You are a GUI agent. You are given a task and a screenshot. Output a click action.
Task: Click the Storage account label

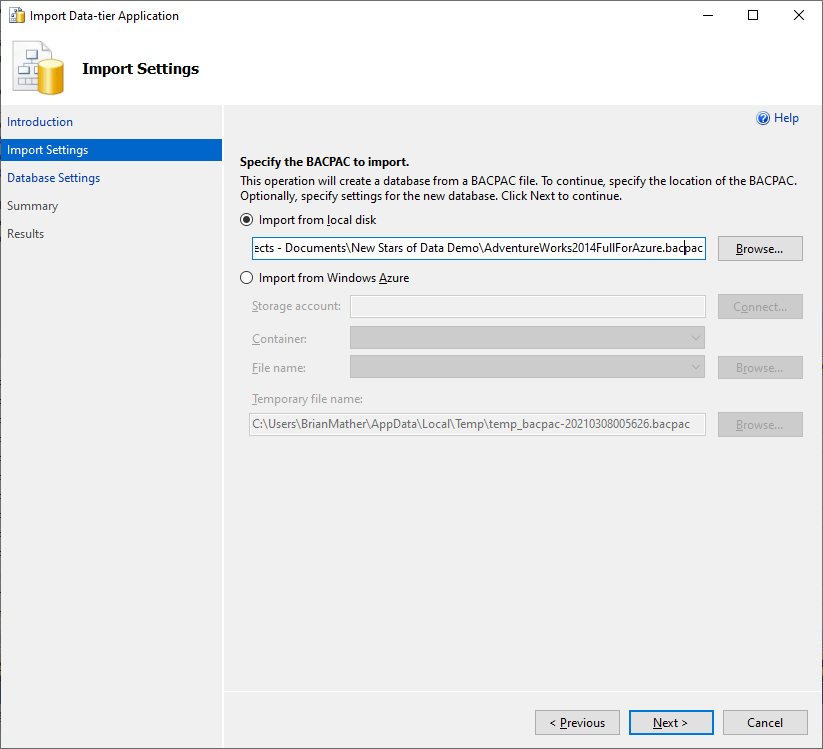(296, 306)
